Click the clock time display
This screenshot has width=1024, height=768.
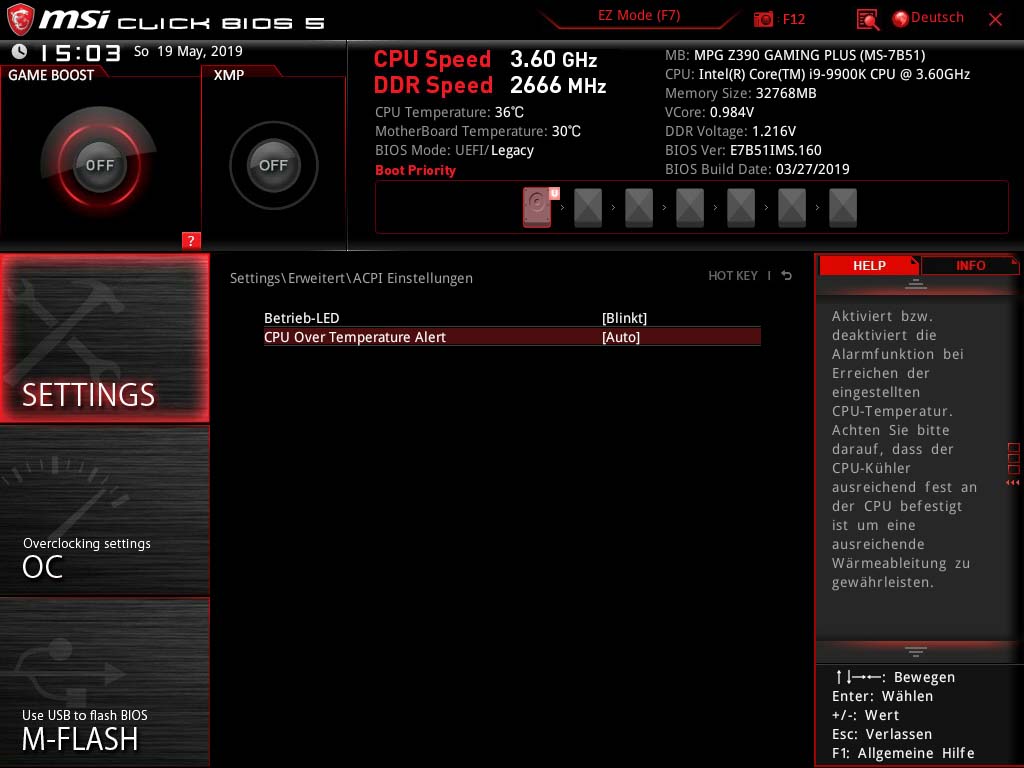[x=80, y=52]
